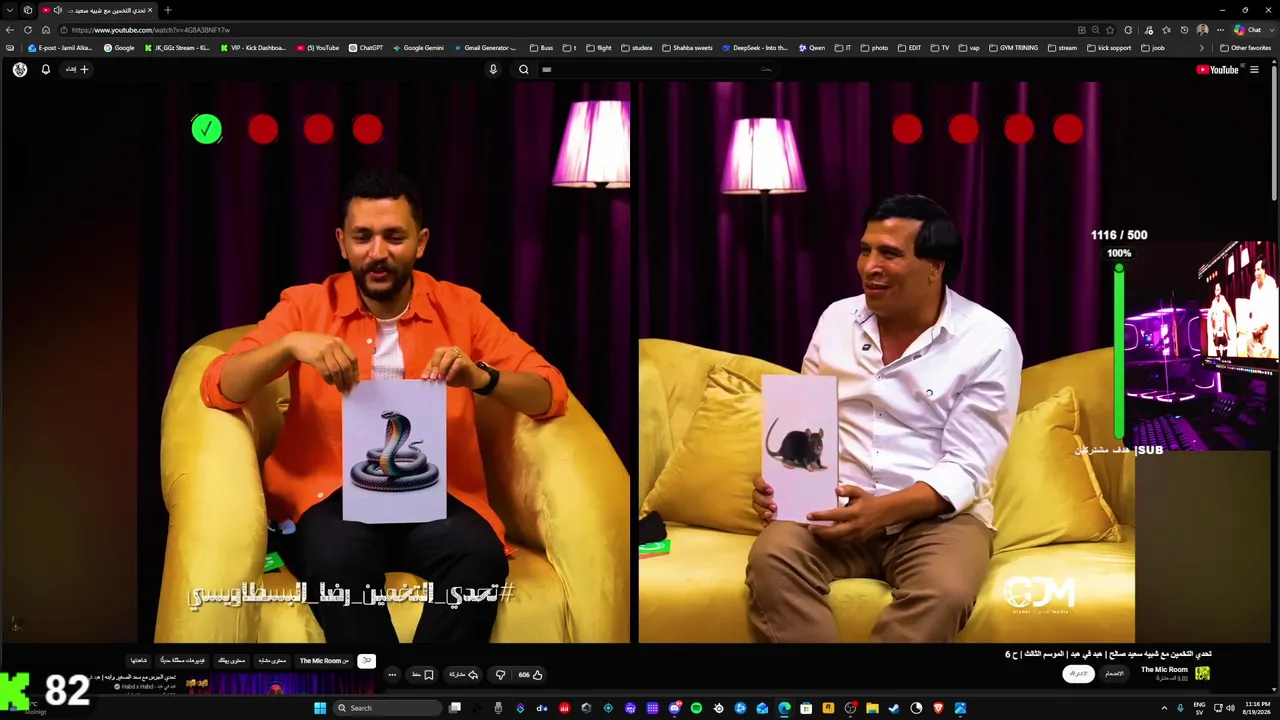Share the video

463,675
